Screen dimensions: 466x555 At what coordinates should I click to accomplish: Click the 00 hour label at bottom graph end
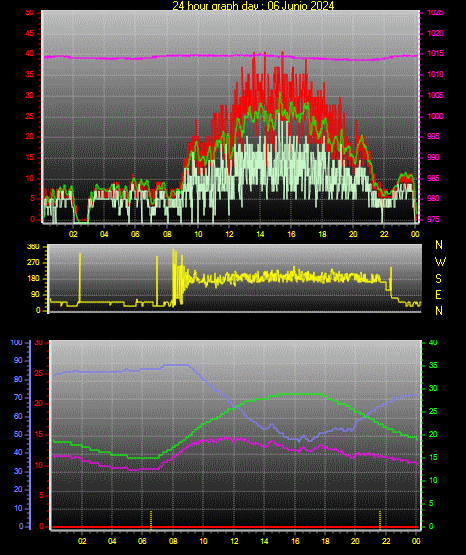(416, 541)
